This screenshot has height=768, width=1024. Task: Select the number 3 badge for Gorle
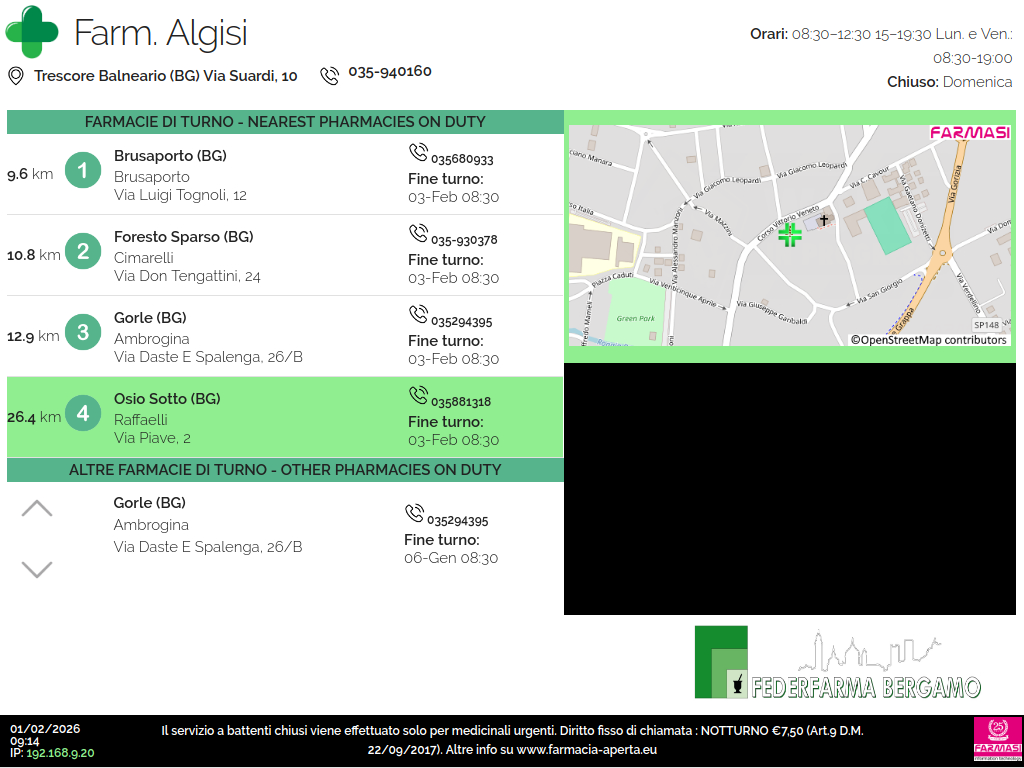[x=83, y=333]
